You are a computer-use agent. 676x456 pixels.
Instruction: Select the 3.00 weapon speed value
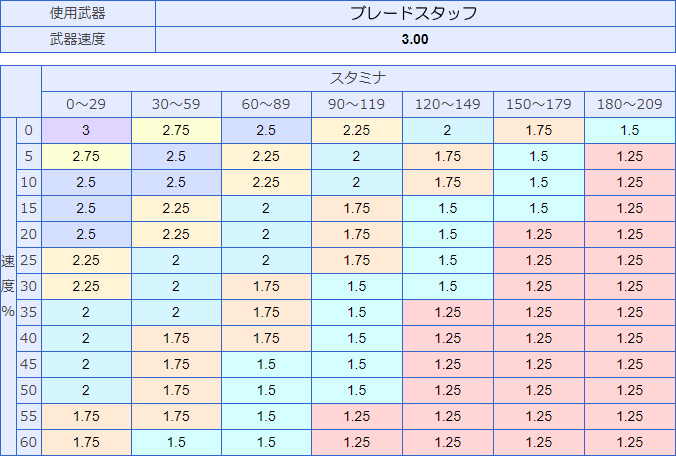pos(415,39)
